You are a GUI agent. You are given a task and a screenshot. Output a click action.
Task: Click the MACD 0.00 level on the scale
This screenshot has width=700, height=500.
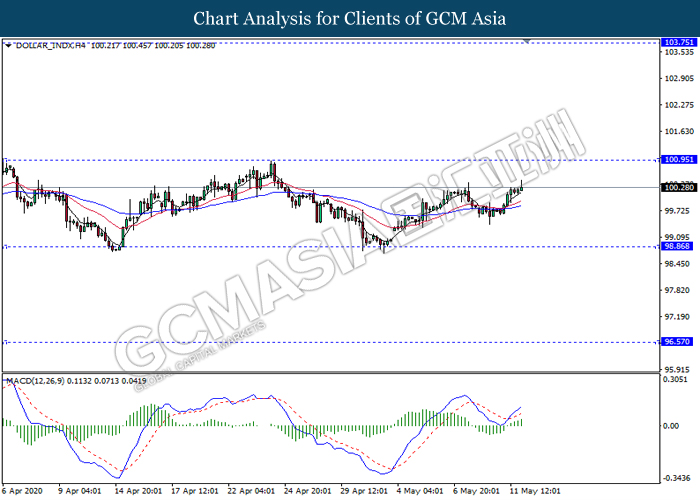tap(675, 426)
